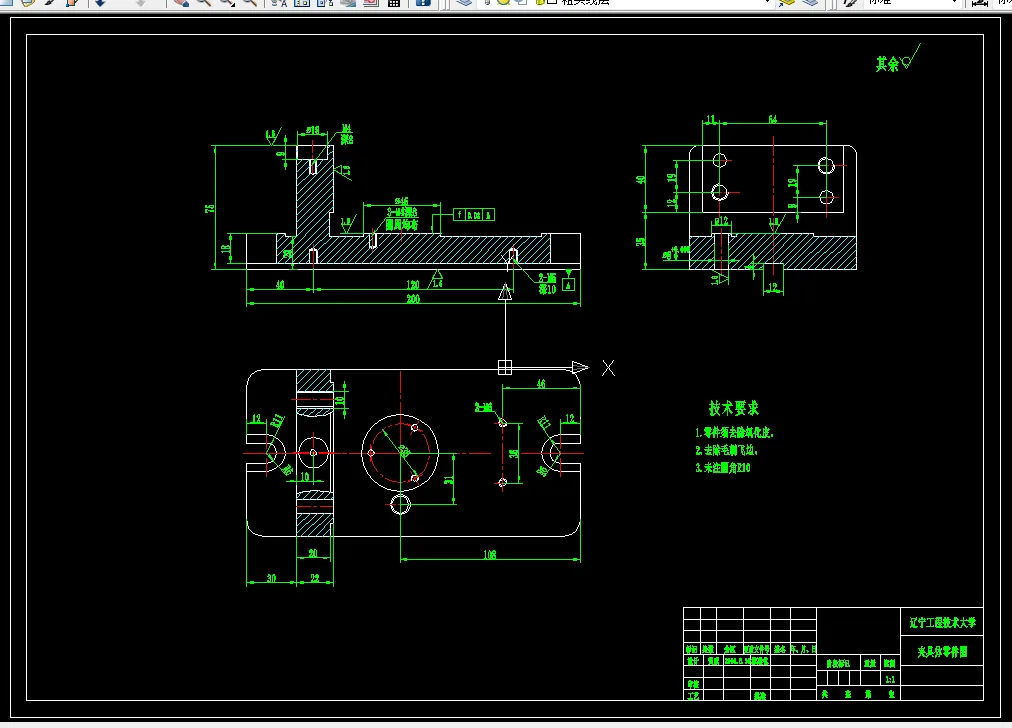
Task: Open the Layer Properties Manager icon
Action: click(x=463, y=3)
